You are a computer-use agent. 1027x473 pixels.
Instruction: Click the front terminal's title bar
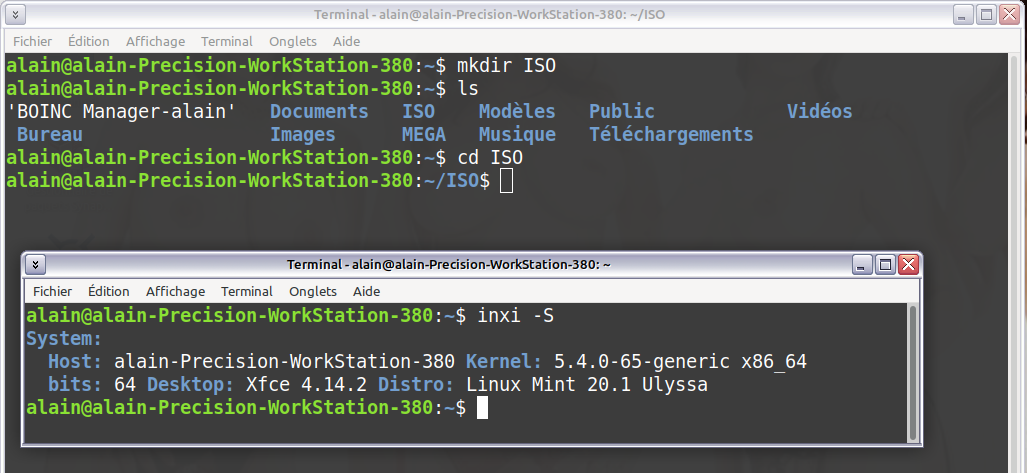448,265
